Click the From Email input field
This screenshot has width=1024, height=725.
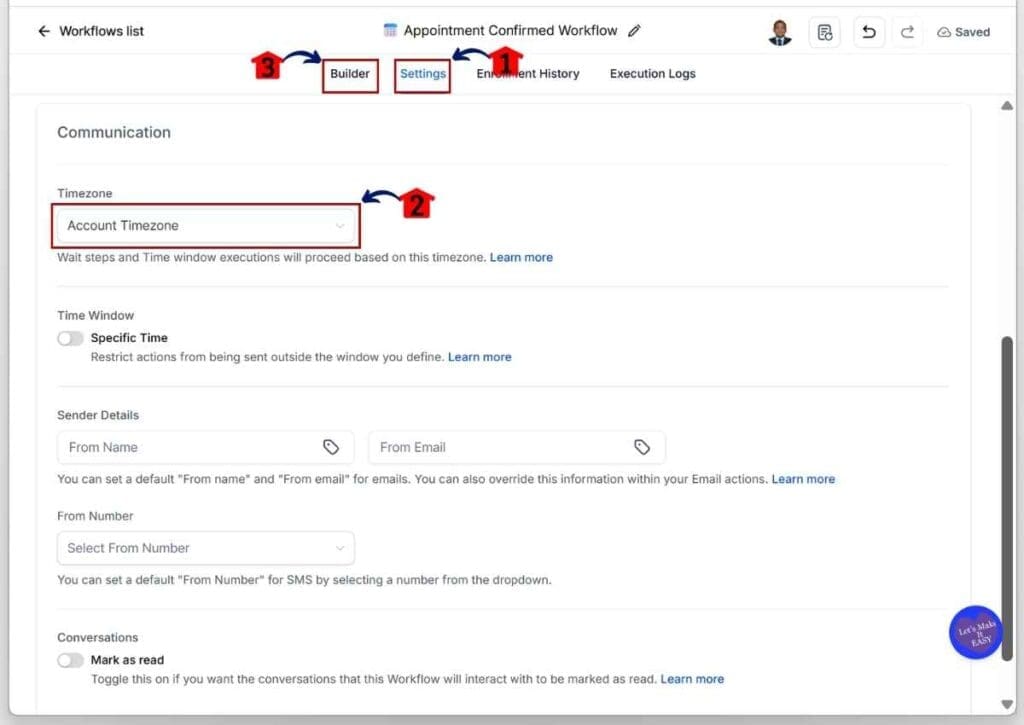[517, 447]
